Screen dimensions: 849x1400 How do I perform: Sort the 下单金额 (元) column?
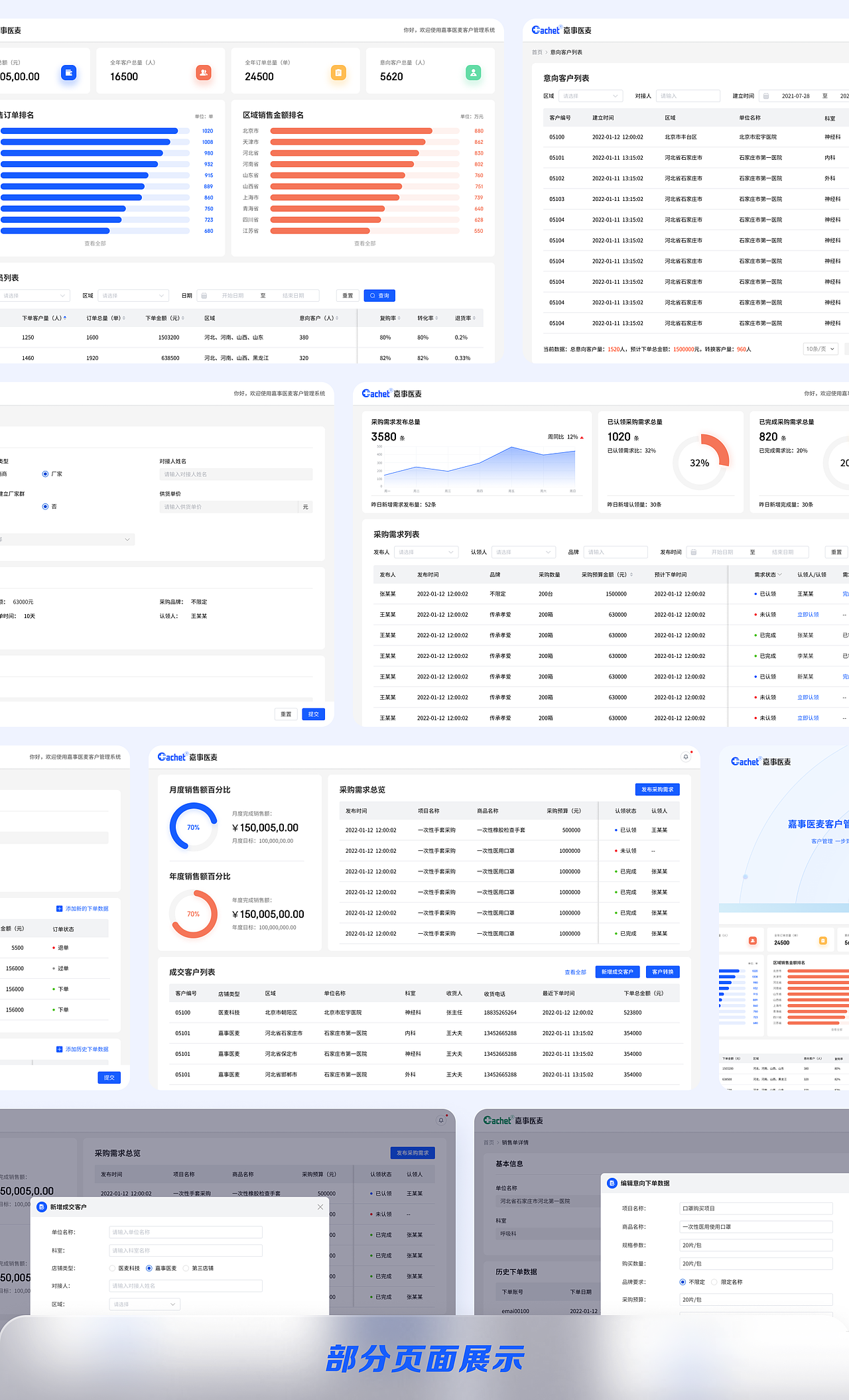183,318
